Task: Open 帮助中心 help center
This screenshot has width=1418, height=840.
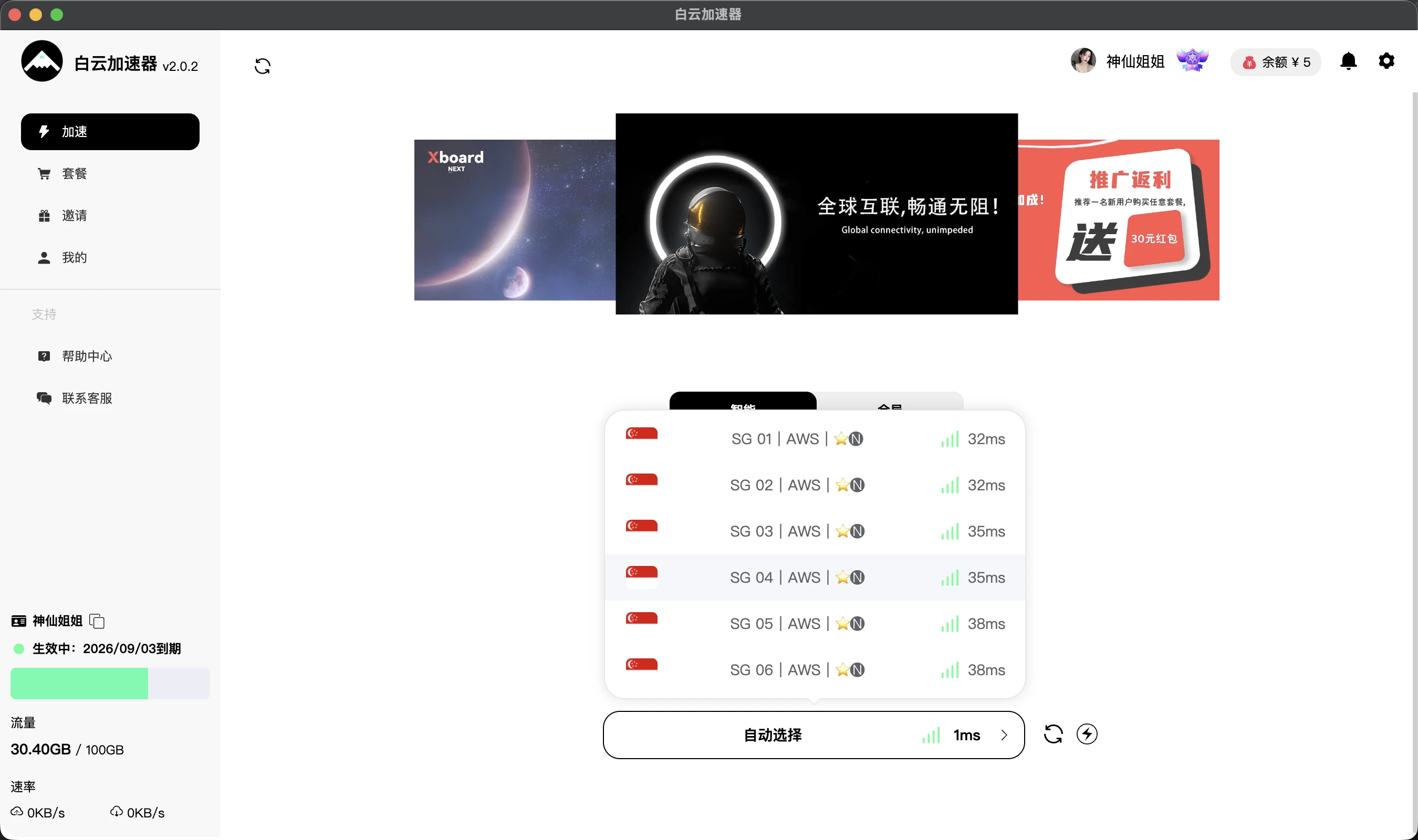Action: click(87, 356)
